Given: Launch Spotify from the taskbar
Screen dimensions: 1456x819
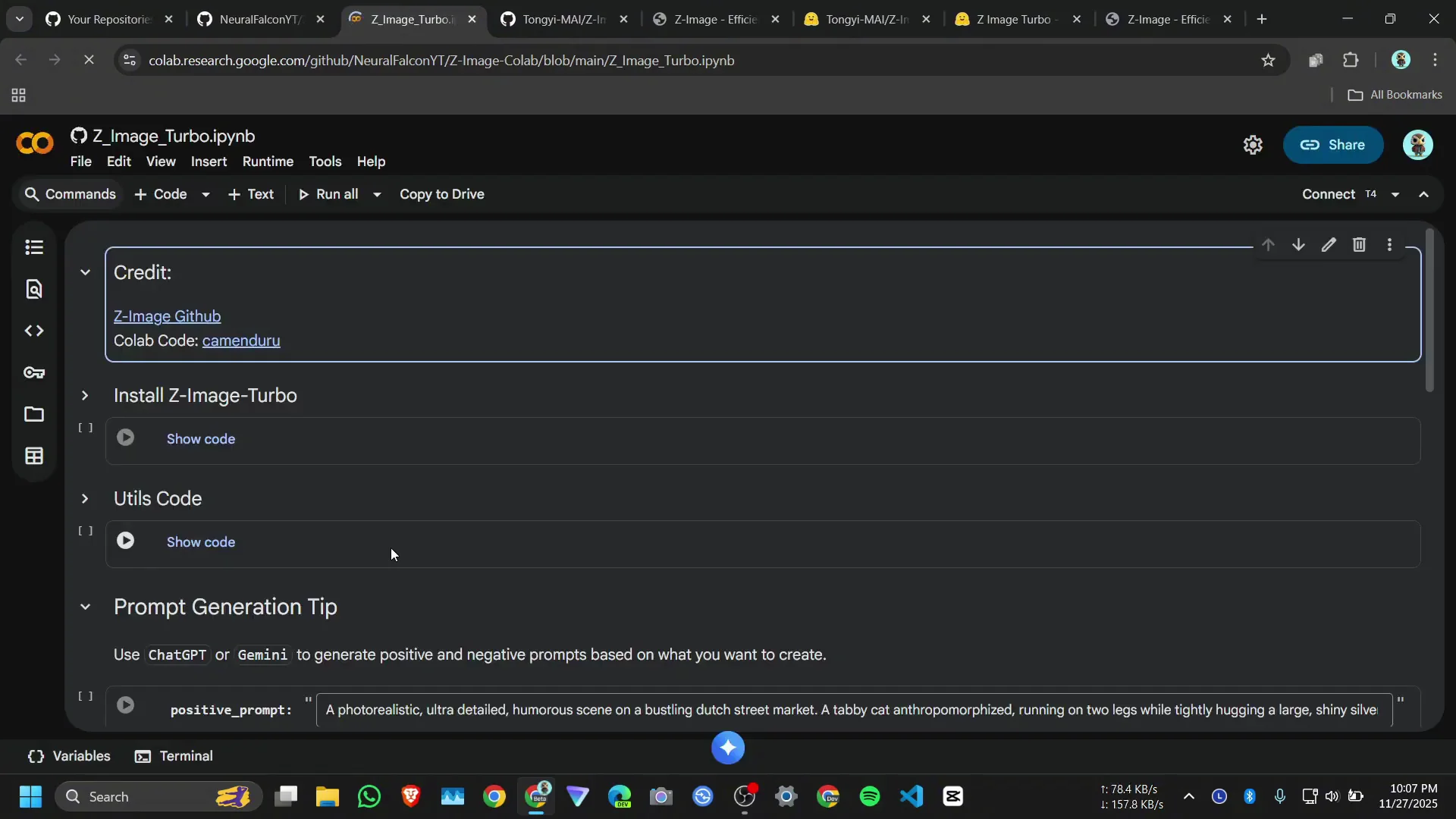Looking at the screenshot, I should (x=870, y=796).
